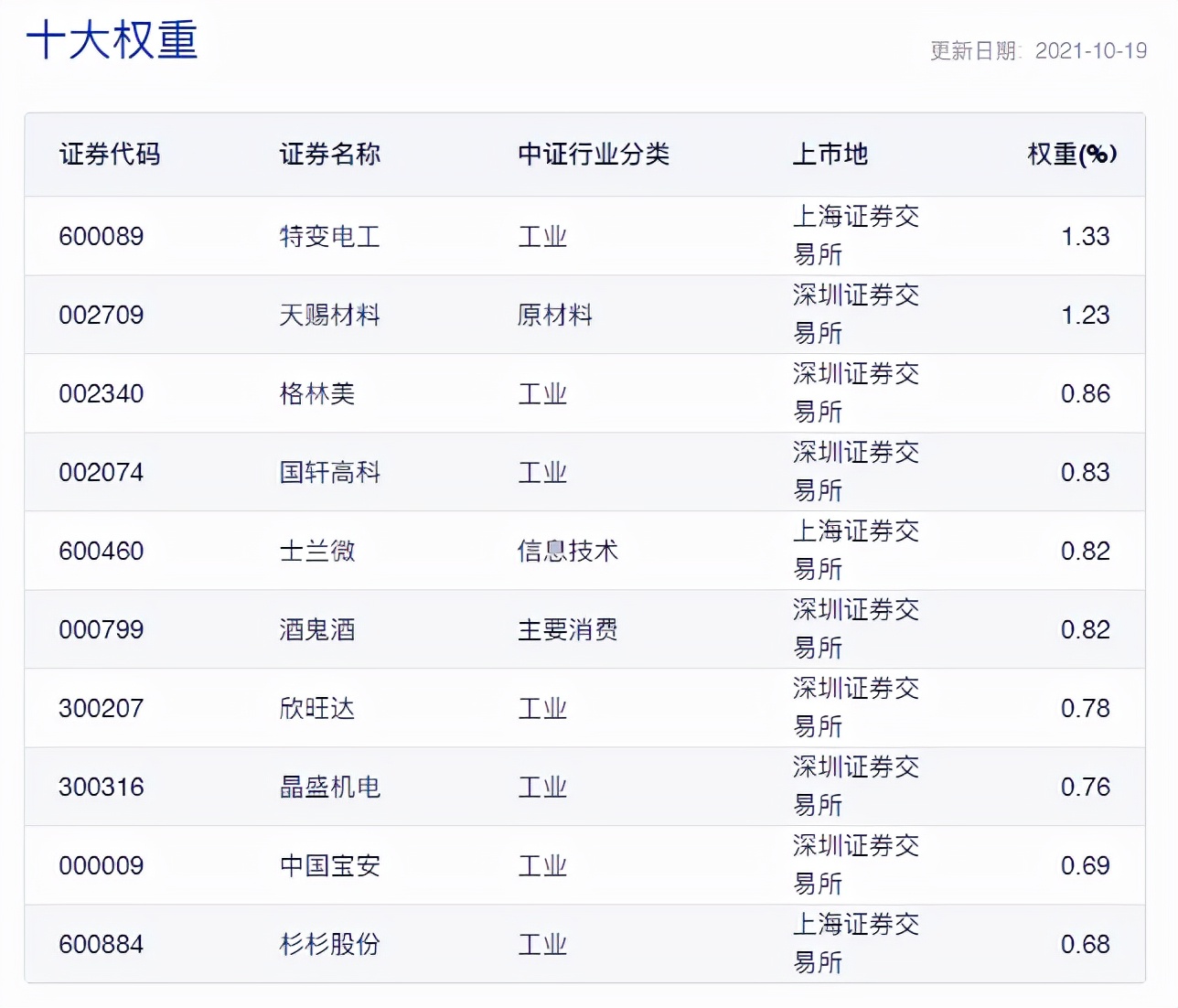This screenshot has height=1008, width=1178.
Task: Click the 天赐材料 stock name
Action: pyautogui.click(x=331, y=315)
